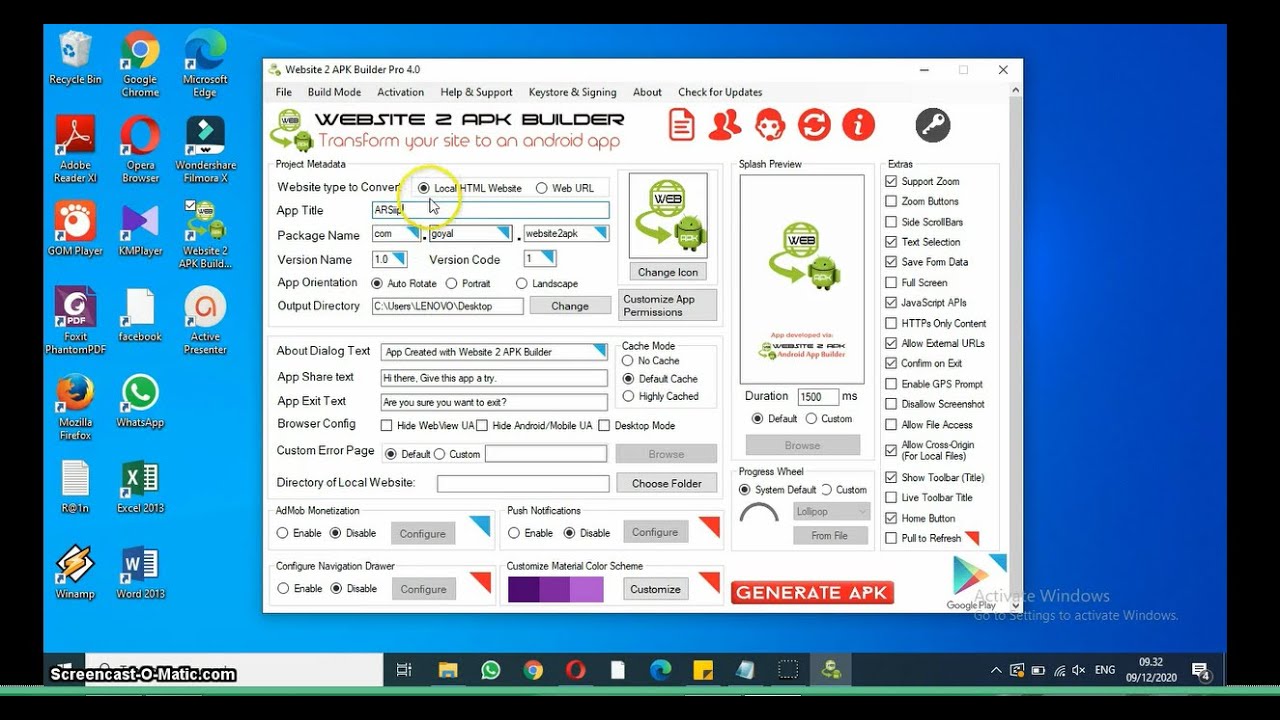Expand the 'goyal' package name dropdown

pos(502,233)
